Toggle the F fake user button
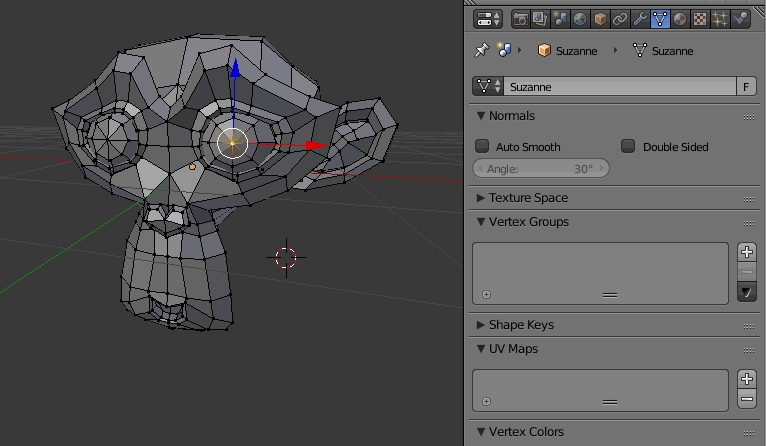Image resolution: width=766 pixels, height=446 pixels. pyautogui.click(x=746, y=86)
